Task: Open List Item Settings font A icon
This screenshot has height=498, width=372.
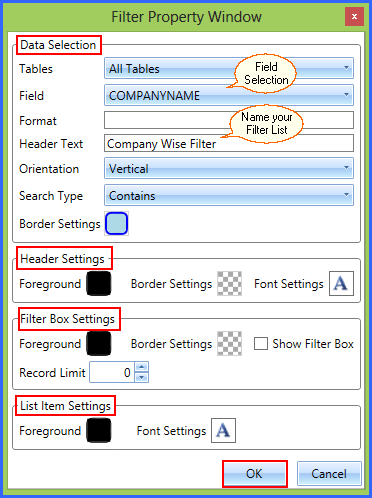Action: [x=223, y=430]
